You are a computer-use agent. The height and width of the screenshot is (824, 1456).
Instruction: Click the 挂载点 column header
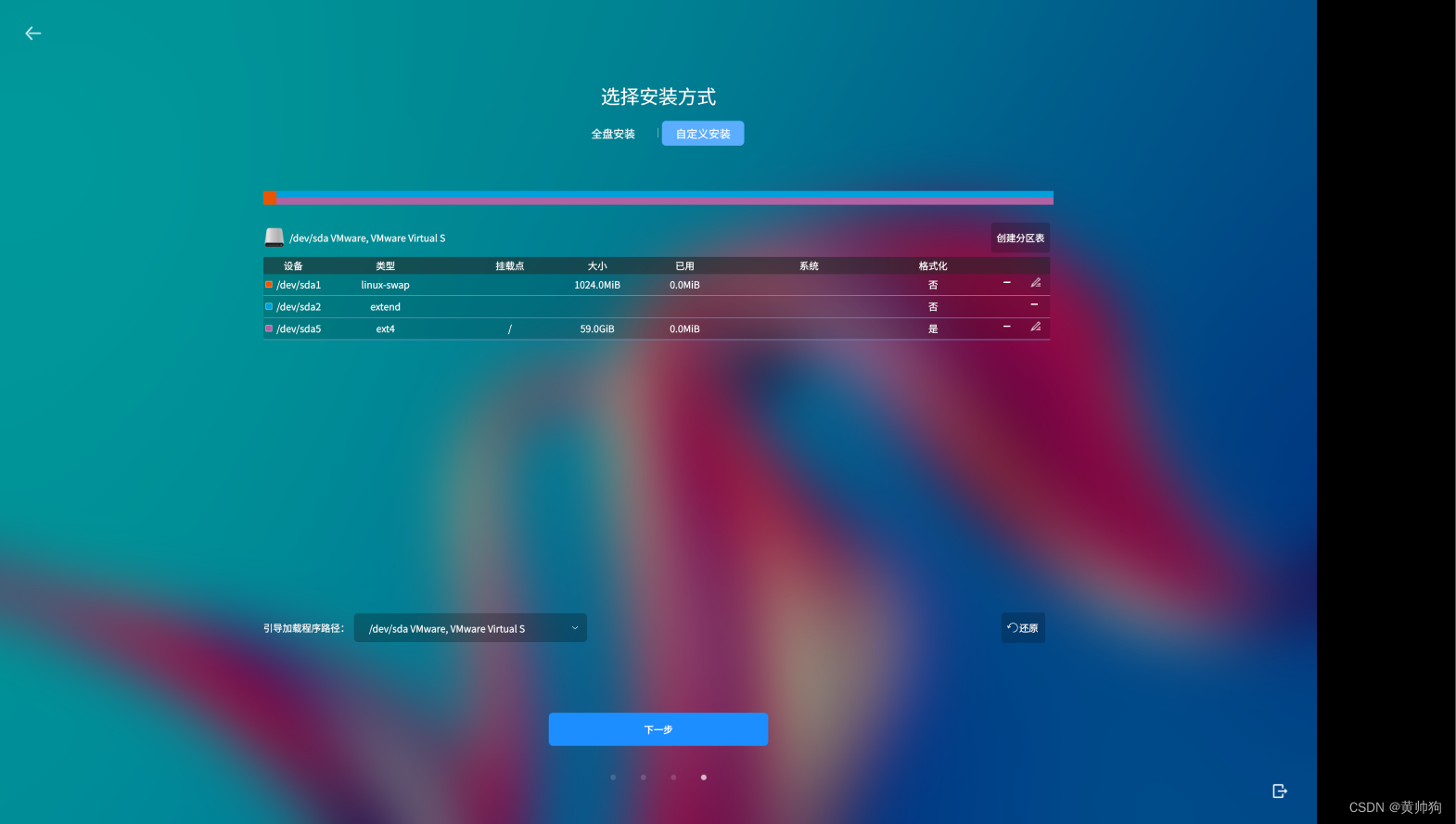click(509, 265)
